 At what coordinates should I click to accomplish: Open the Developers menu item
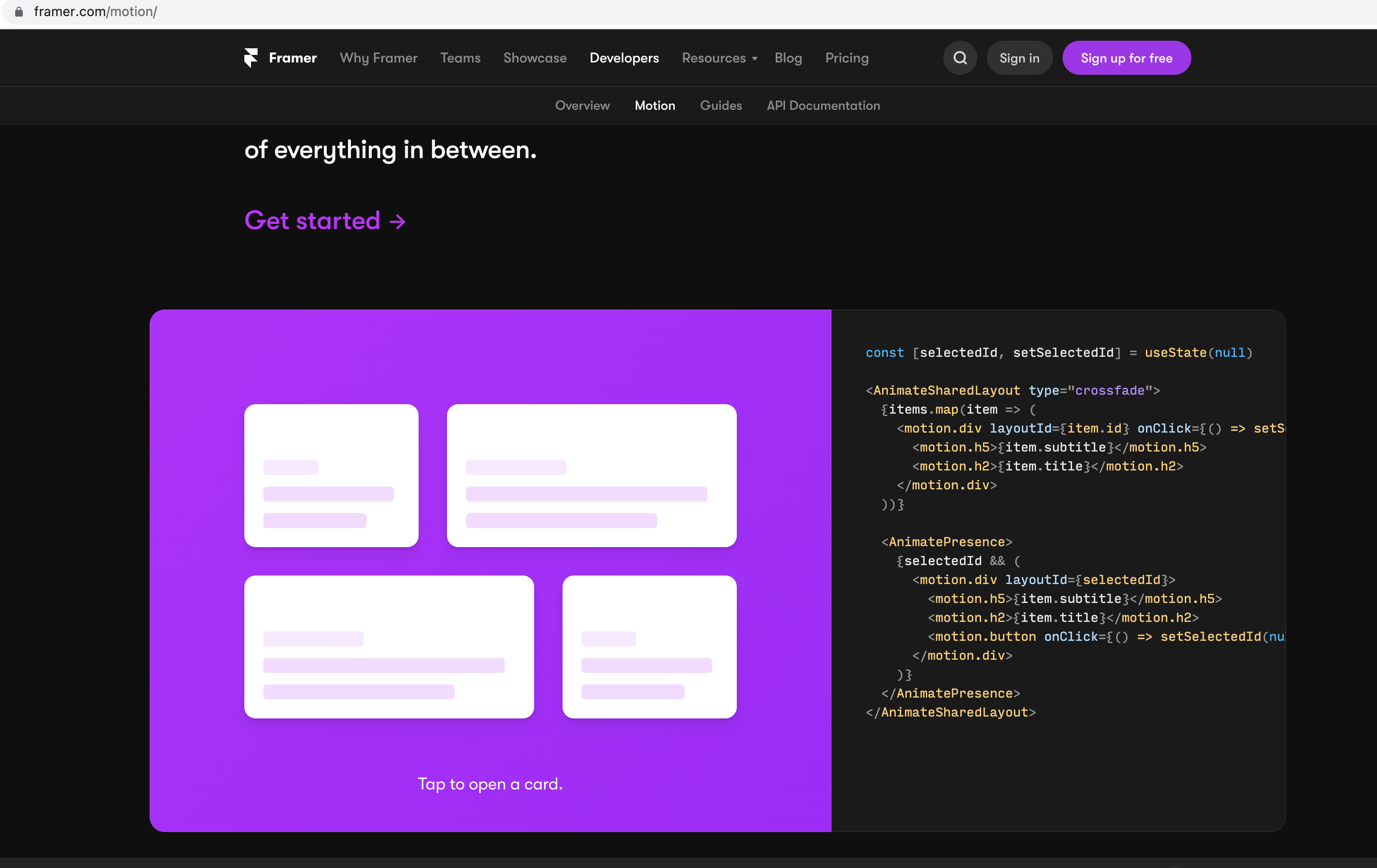point(625,58)
